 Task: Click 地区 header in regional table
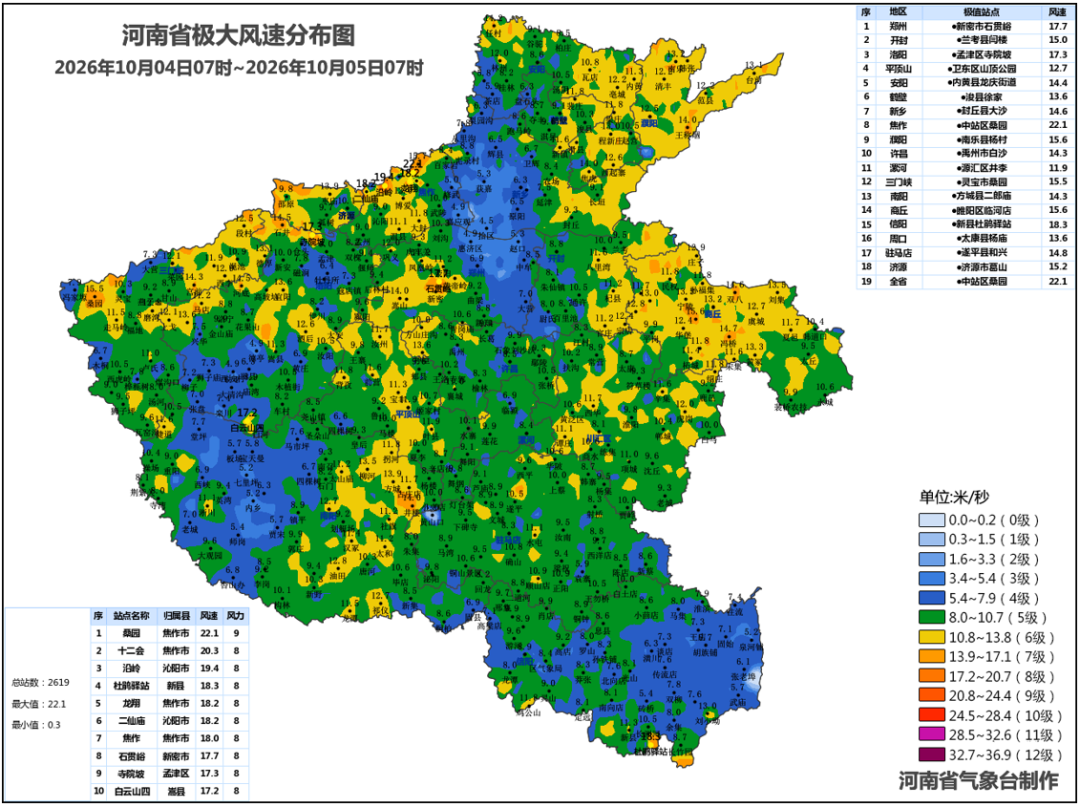[898, 12]
